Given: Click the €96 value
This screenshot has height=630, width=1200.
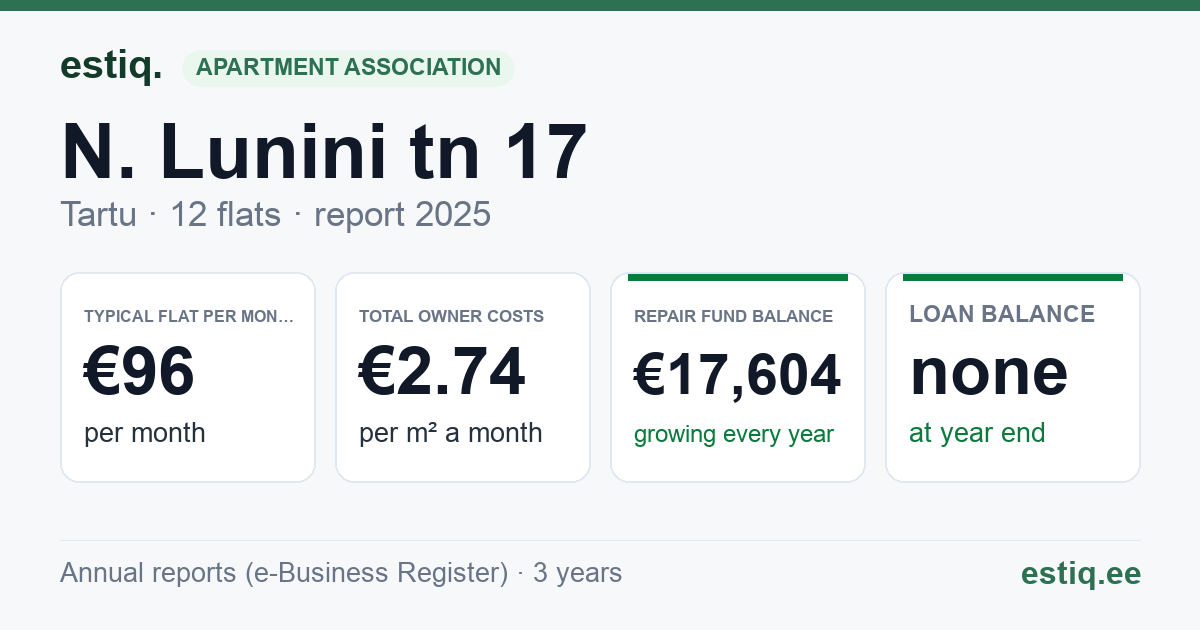Looking at the screenshot, I should [139, 372].
